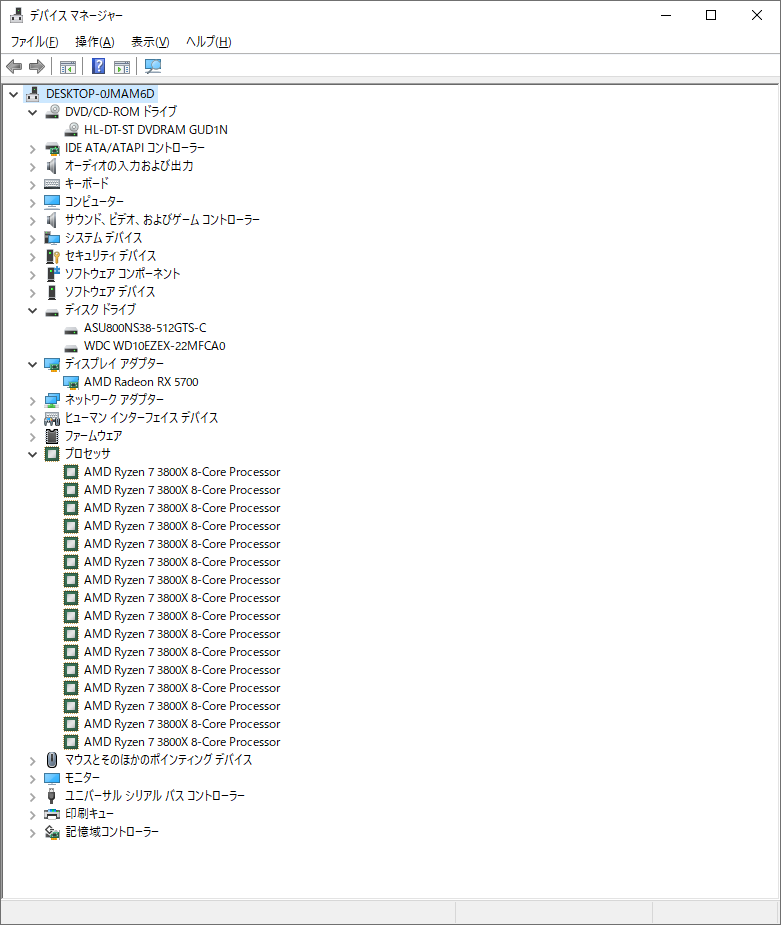
Task: Click the AMD Radeon RX 5700 device icon
Action: 71,382
